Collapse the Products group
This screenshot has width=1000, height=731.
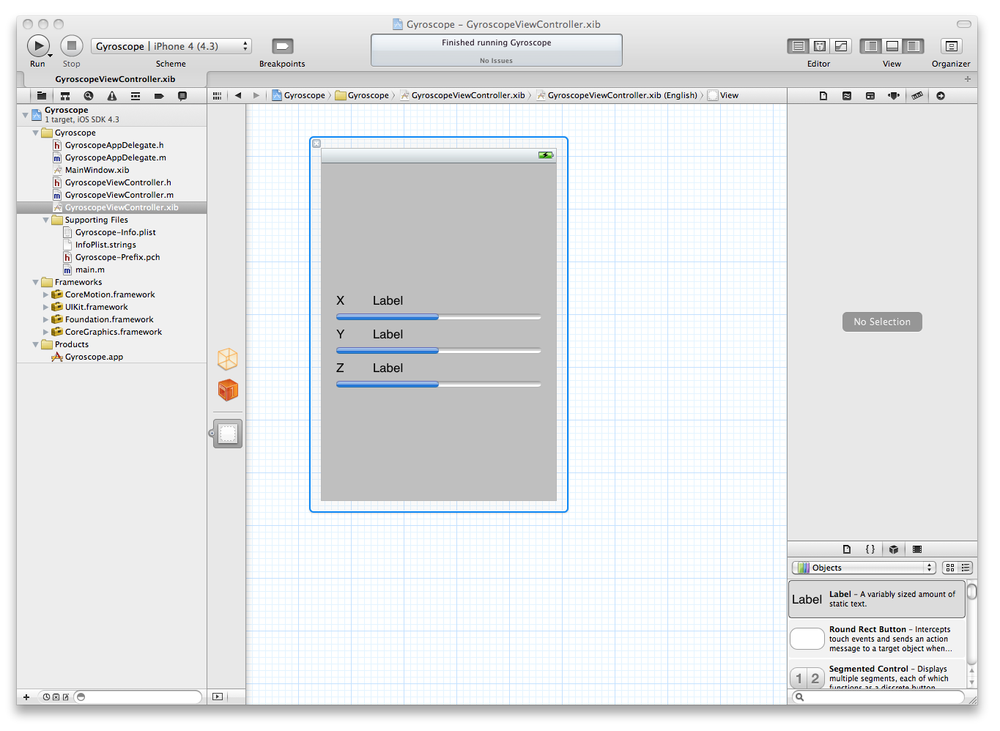tap(36, 344)
